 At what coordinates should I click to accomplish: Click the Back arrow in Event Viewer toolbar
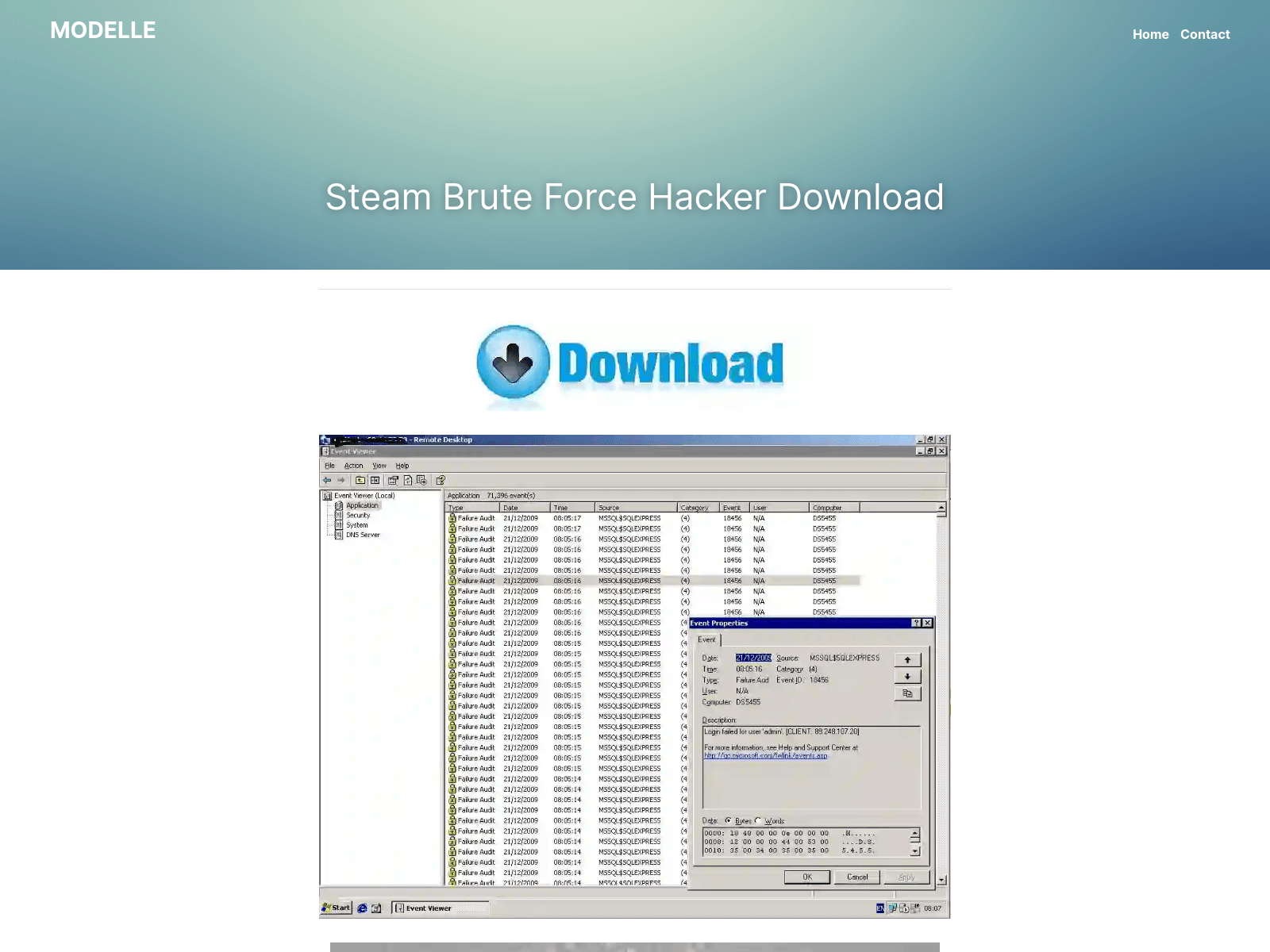327,480
